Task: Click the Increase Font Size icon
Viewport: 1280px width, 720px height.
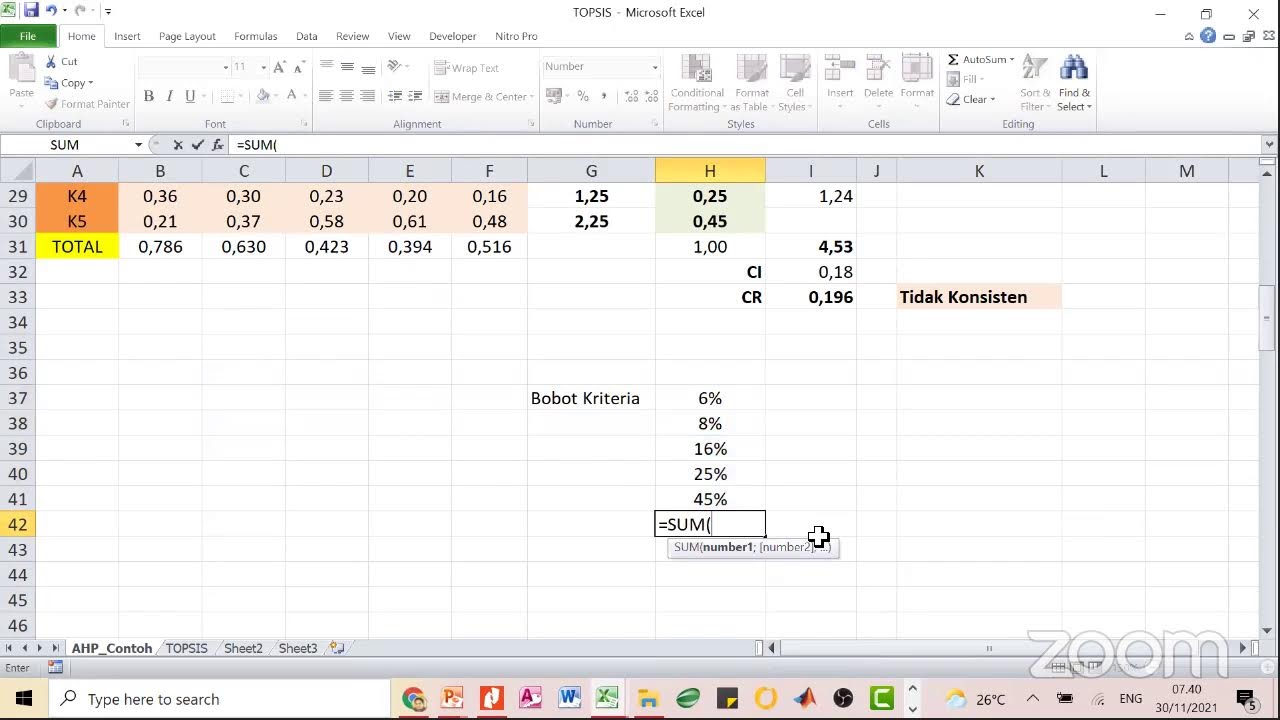Action: click(279, 67)
